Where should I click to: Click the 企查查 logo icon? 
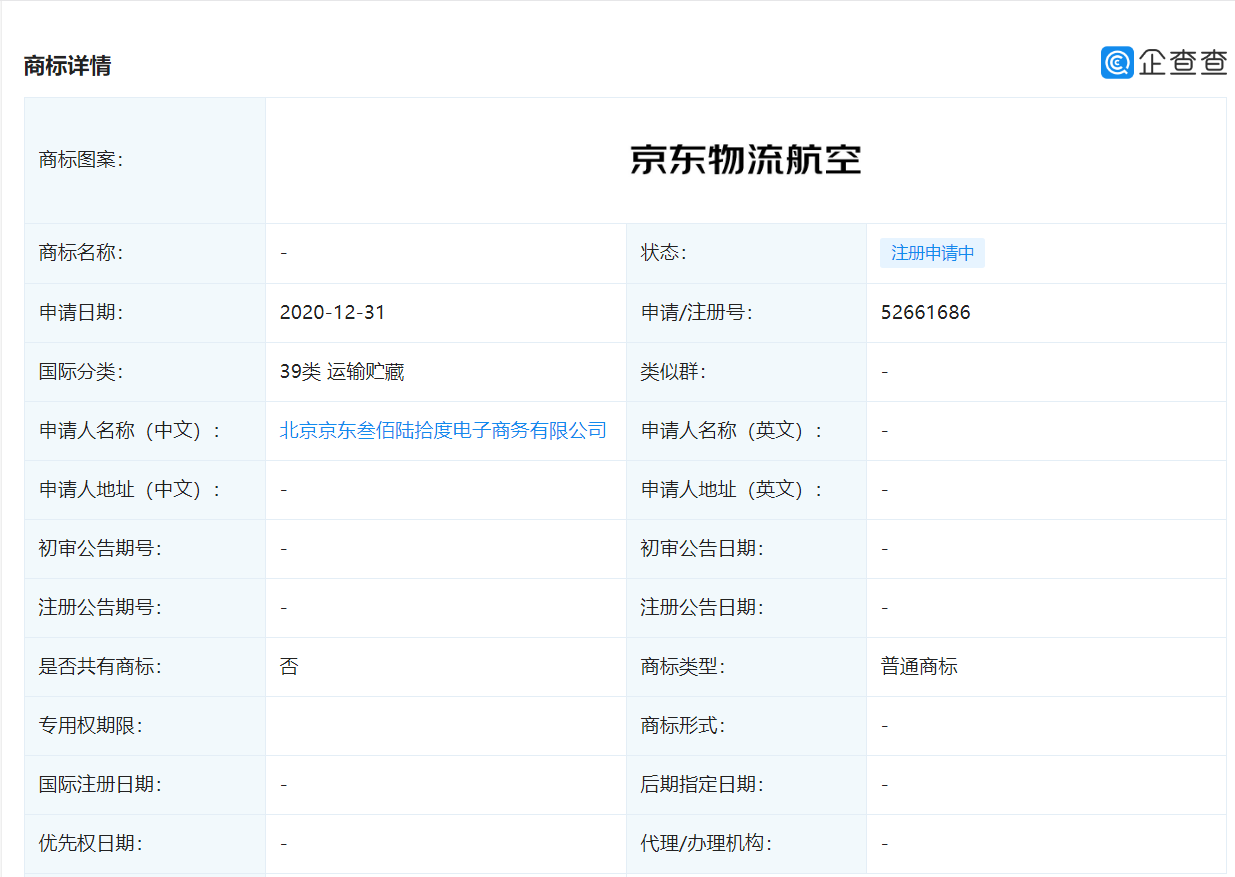click(1117, 62)
